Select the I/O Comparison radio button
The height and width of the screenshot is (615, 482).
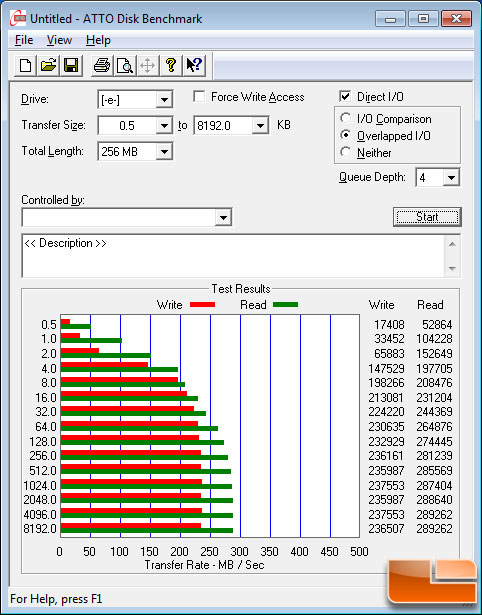click(x=346, y=118)
